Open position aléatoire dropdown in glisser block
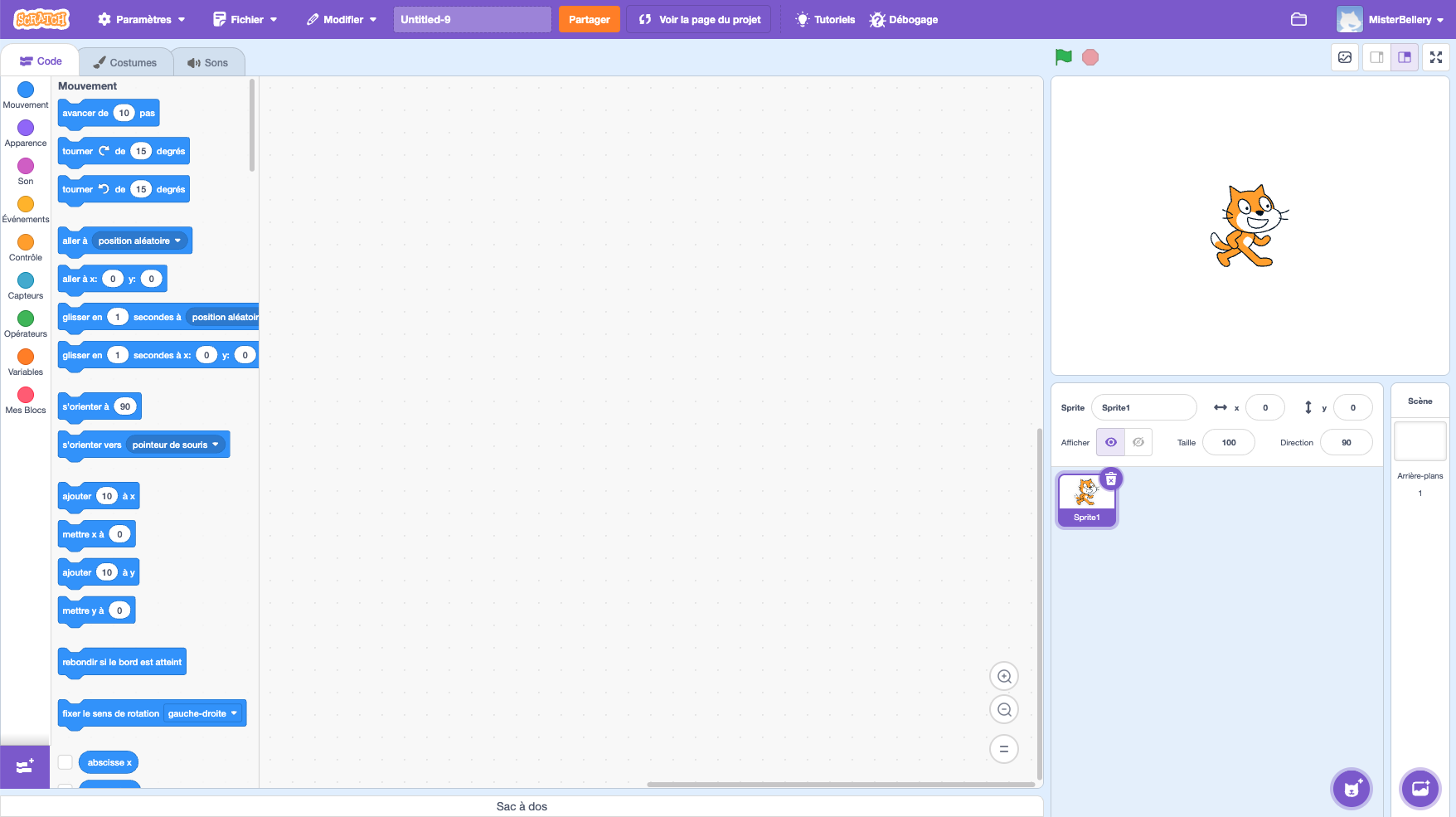 224,317
